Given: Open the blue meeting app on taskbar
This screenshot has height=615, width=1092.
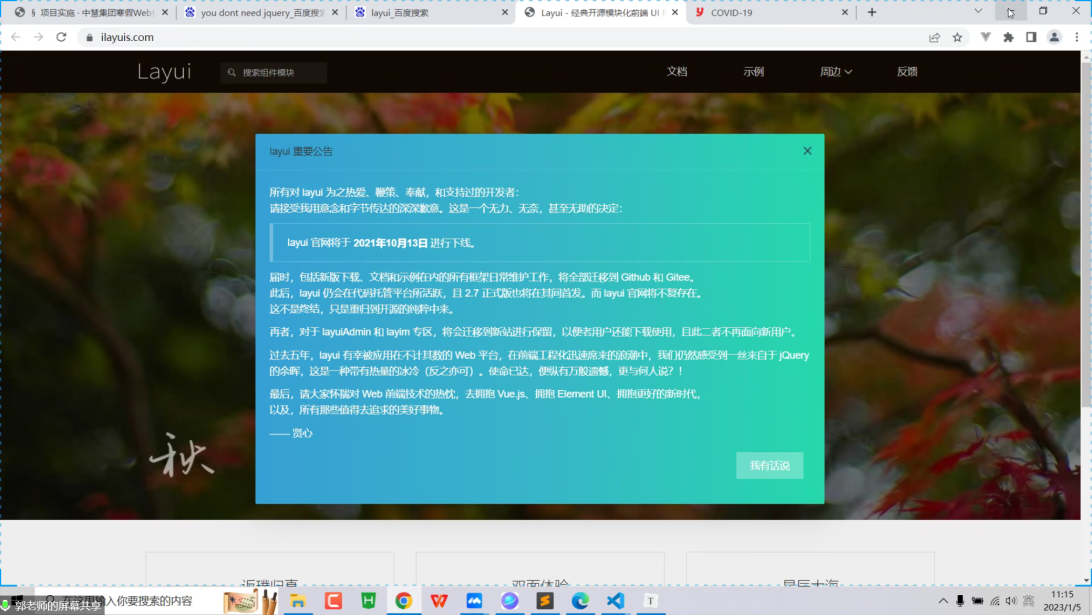Looking at the screenshot, I should [x=474, y=600].
